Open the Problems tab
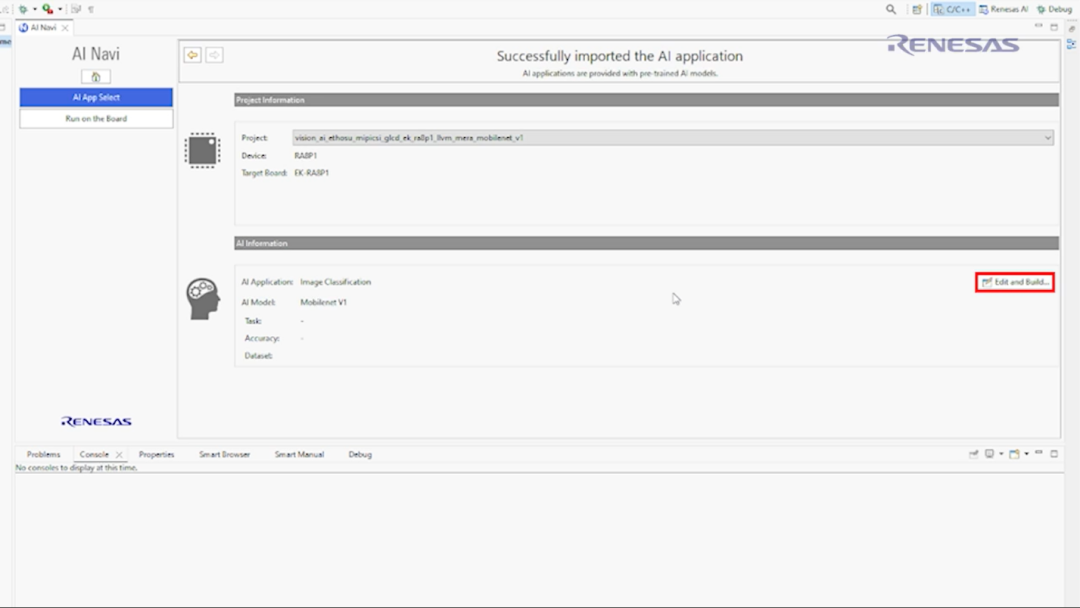This screenshot has width=1080, height=608. 43,454
